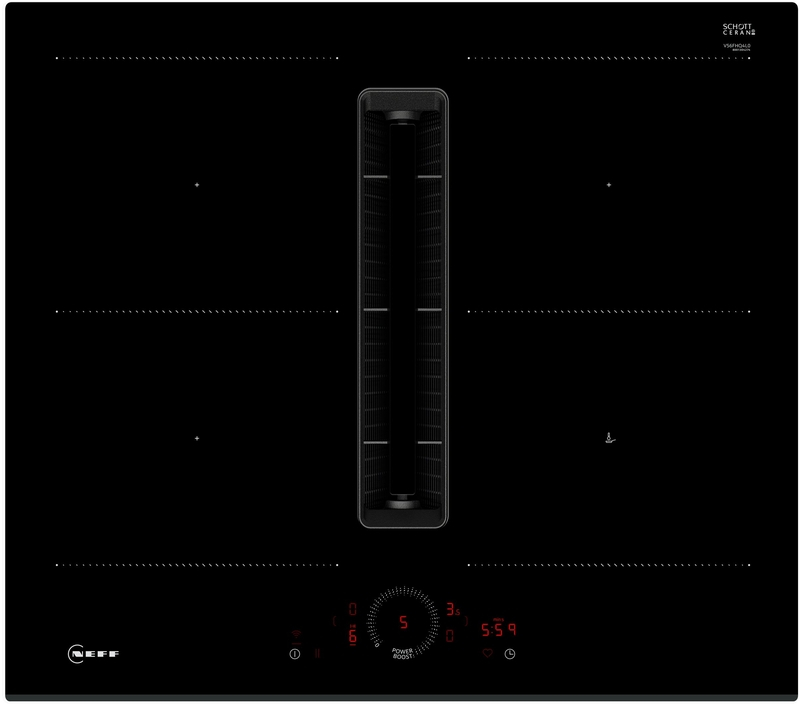
Task: Tap the Wi-Fi Home Connect icon
Action: point(295,633)
